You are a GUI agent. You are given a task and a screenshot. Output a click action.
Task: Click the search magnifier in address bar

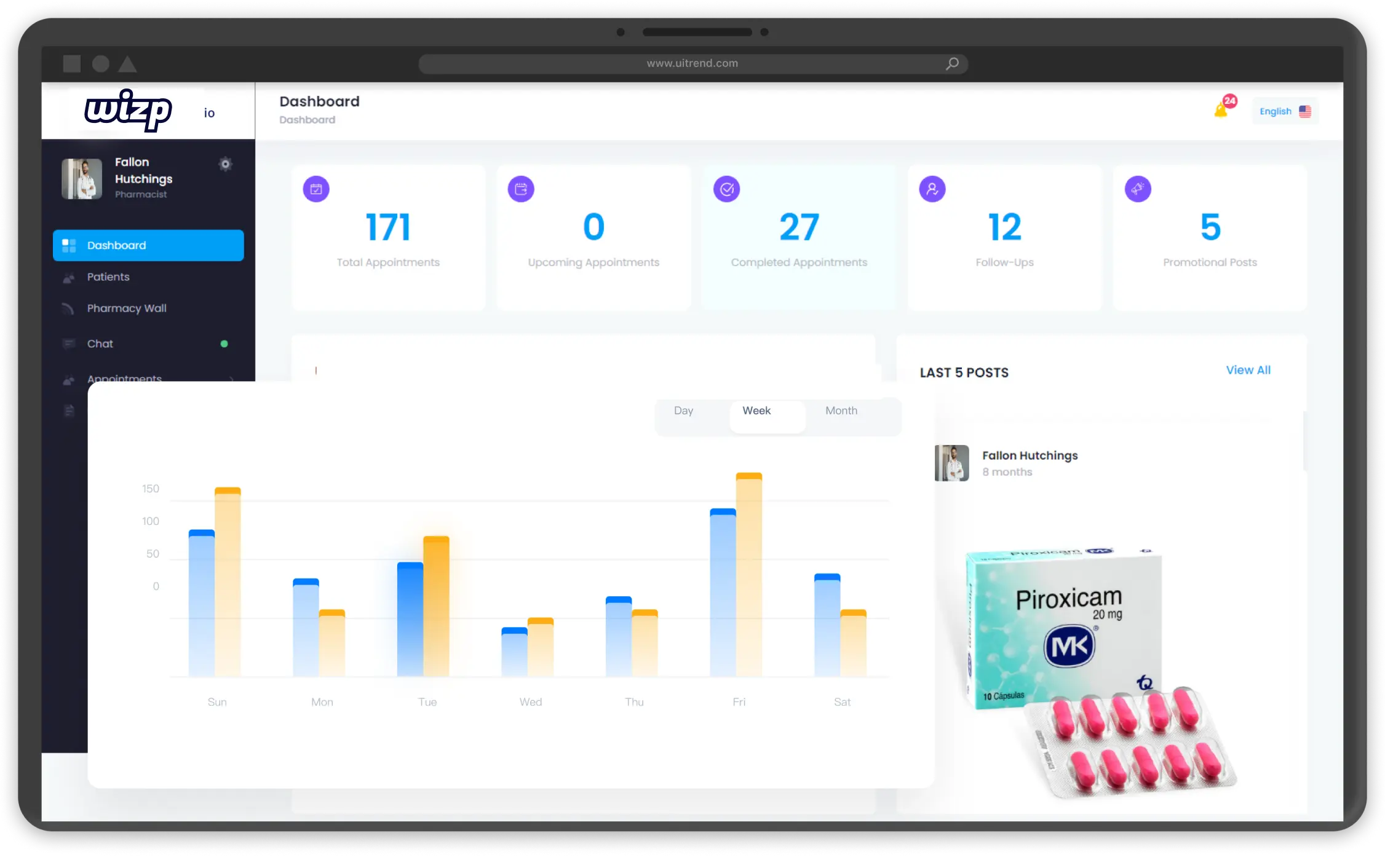pos(952,63)
